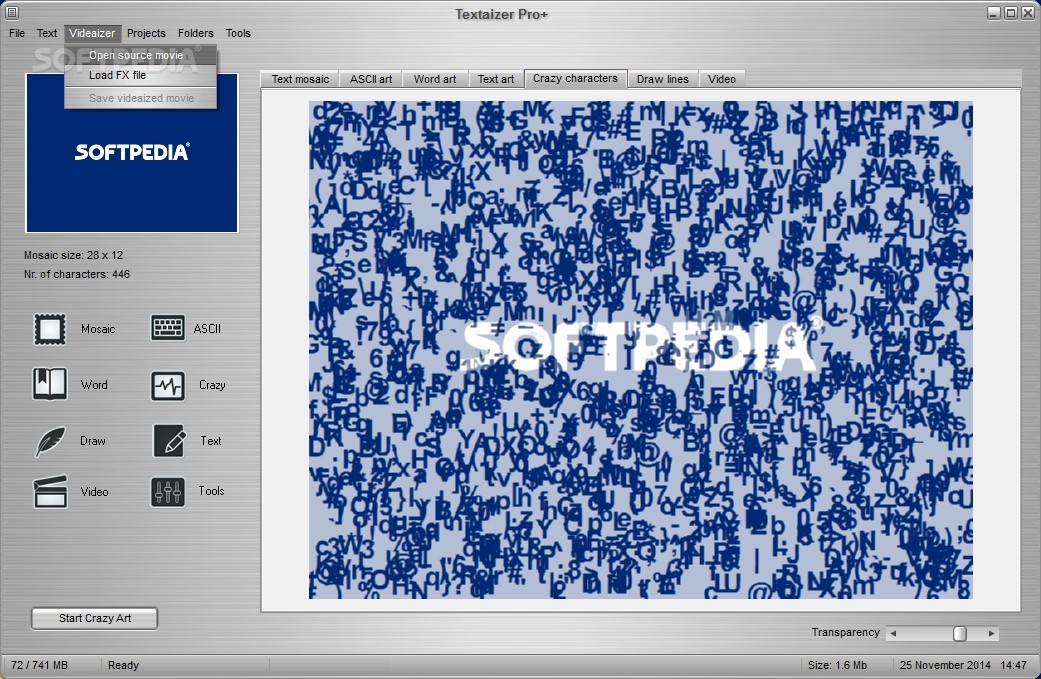Switch to the Video tab

tap(722, 79)
